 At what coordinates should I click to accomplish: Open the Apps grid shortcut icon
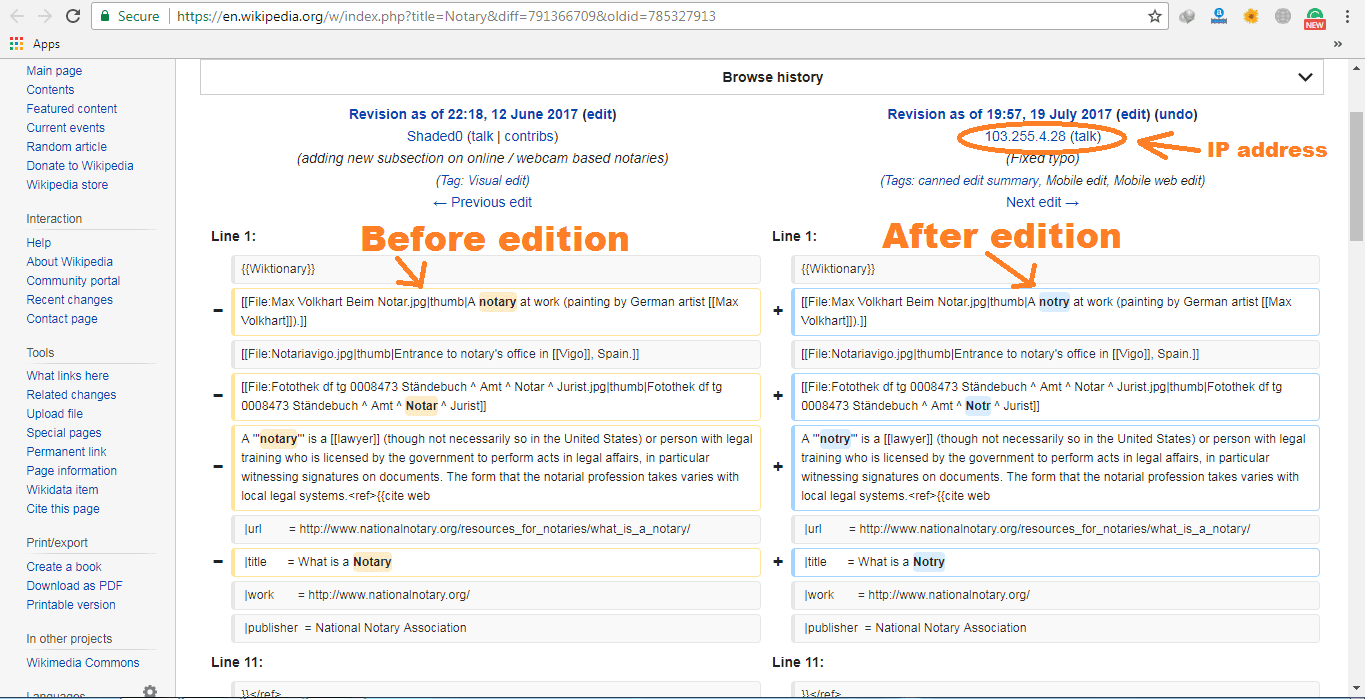(16, 44)
